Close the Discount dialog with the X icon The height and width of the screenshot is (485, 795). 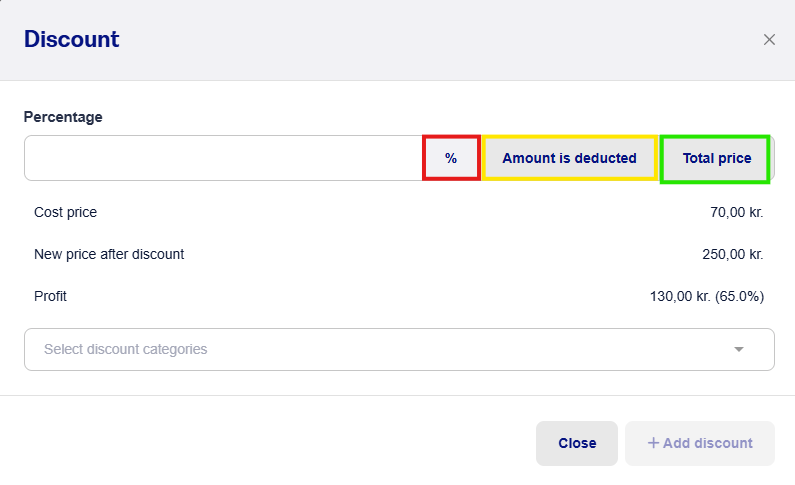769,40
